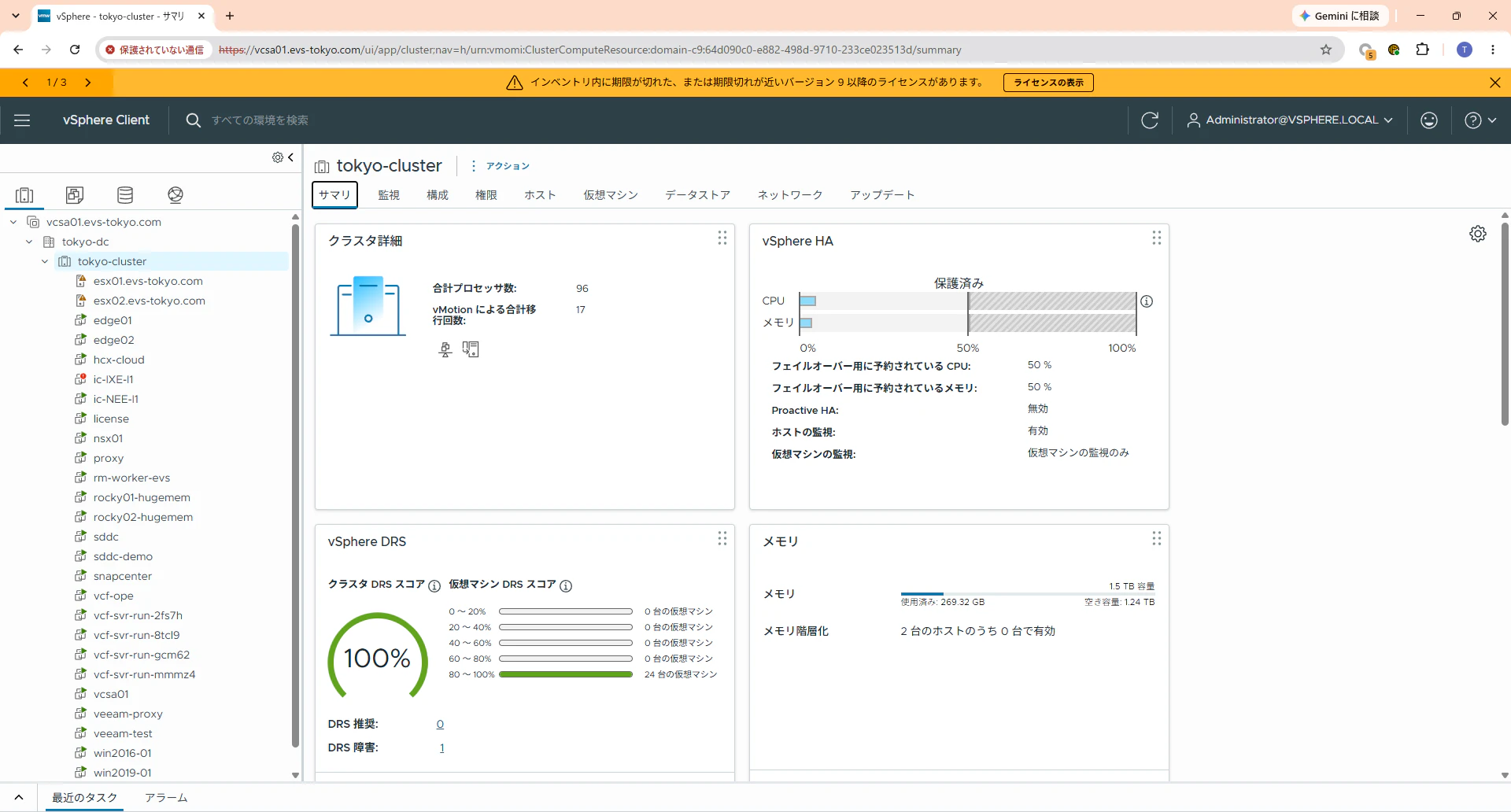Select host esx02.evs-tokyo.com in tree
Image resolution: width=1511 pixels, height=812 pixels.
[150, 301]
